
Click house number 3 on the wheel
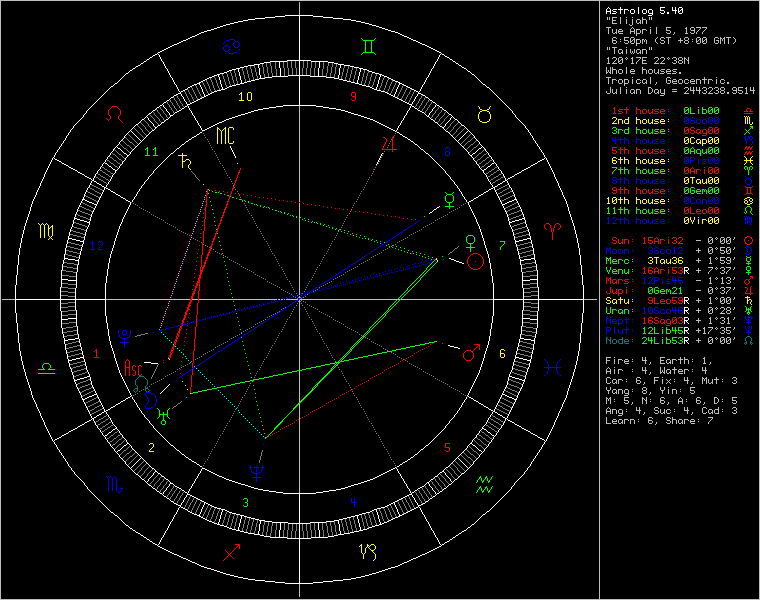coord(245,502)
